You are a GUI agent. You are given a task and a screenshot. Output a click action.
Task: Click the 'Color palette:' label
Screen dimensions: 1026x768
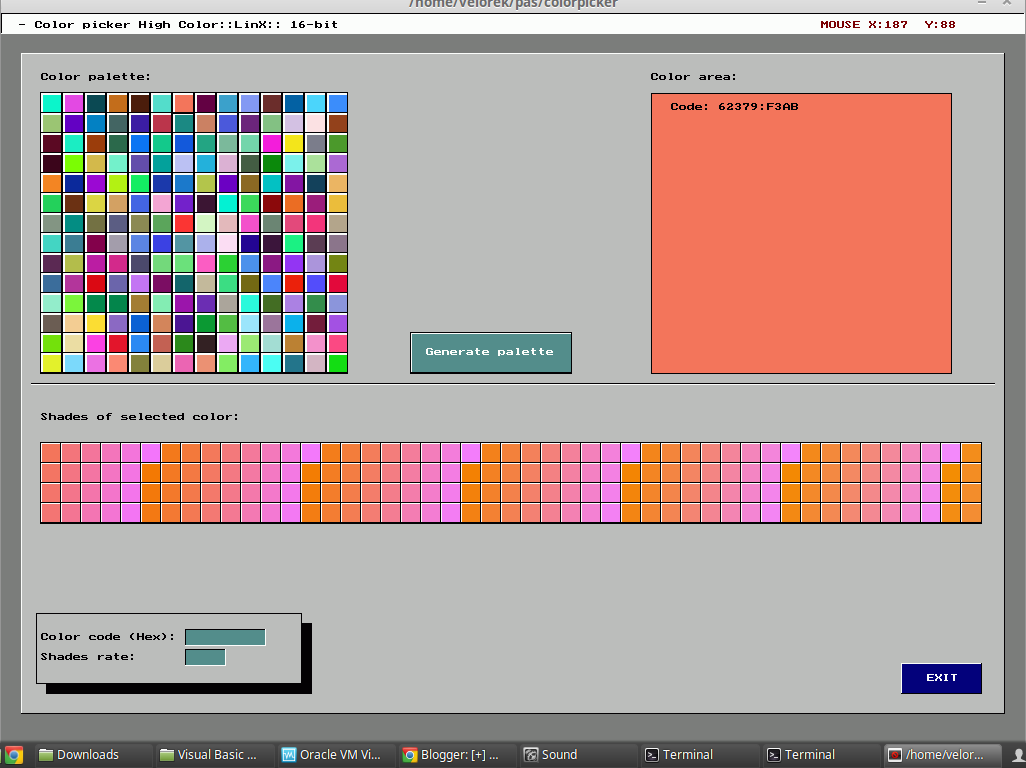coord(96,77)
